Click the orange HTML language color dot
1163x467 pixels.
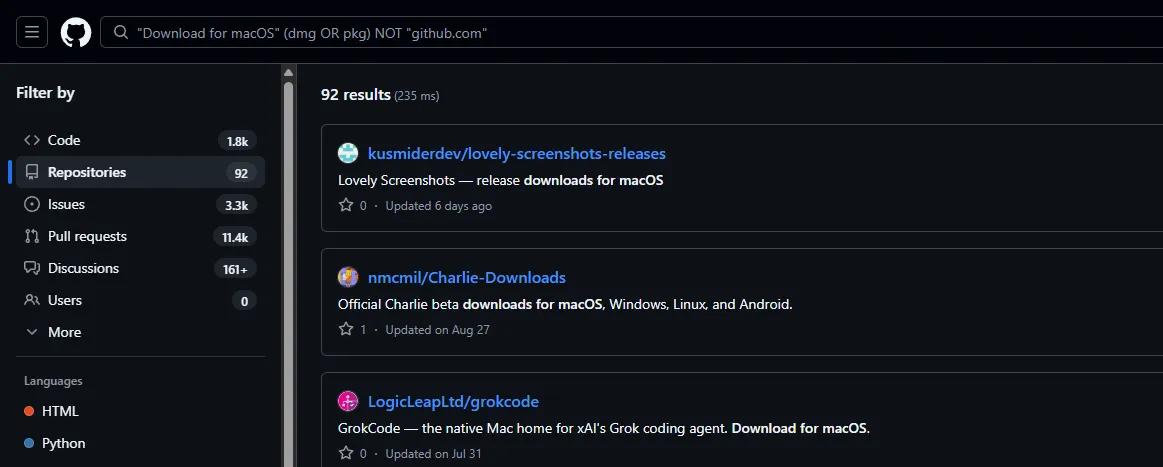(x=29, y=411)
